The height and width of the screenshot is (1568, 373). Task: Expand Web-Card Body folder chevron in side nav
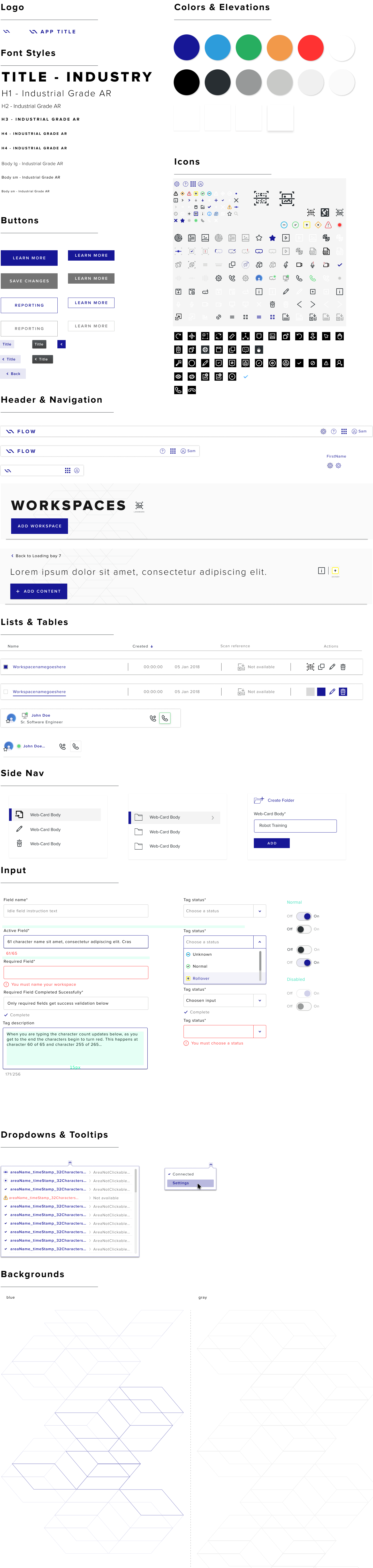pos(212,818)
